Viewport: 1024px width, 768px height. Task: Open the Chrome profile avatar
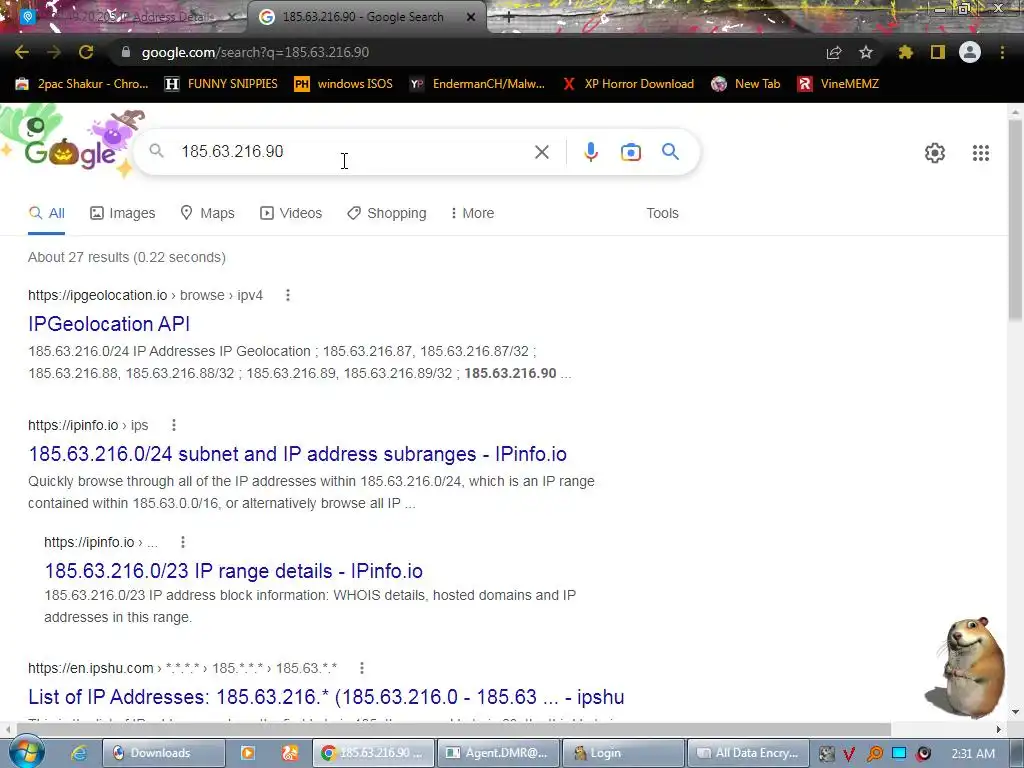tap(970, 52)
